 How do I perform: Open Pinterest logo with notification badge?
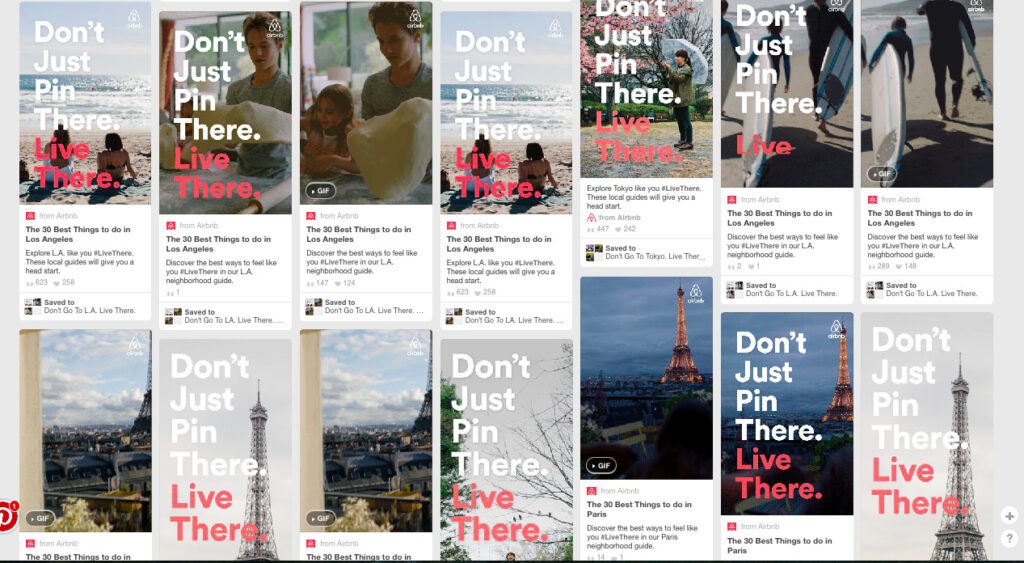pos(7,517)
